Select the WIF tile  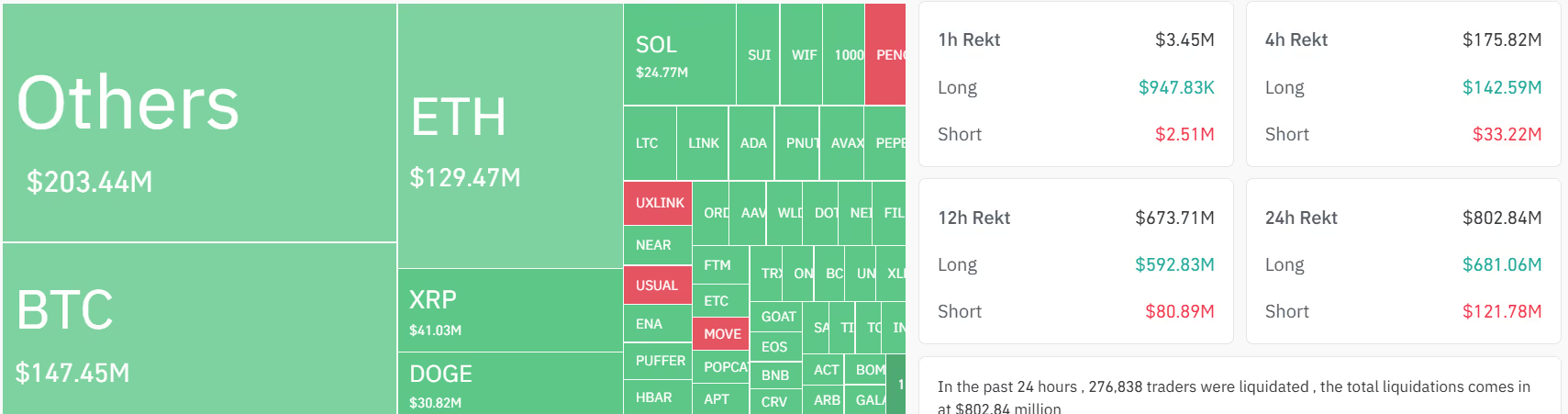(x=803, y=55)
